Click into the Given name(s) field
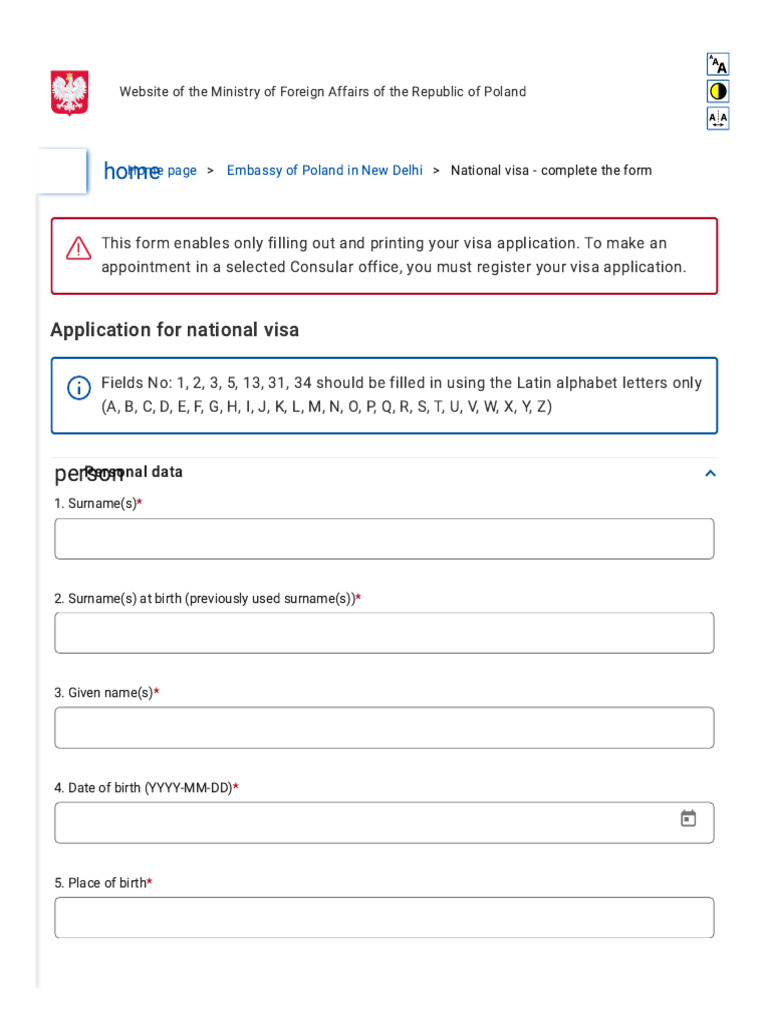The height and width of the screenshot is (1024, 768). pyautogui.click(x=384, y=728)
